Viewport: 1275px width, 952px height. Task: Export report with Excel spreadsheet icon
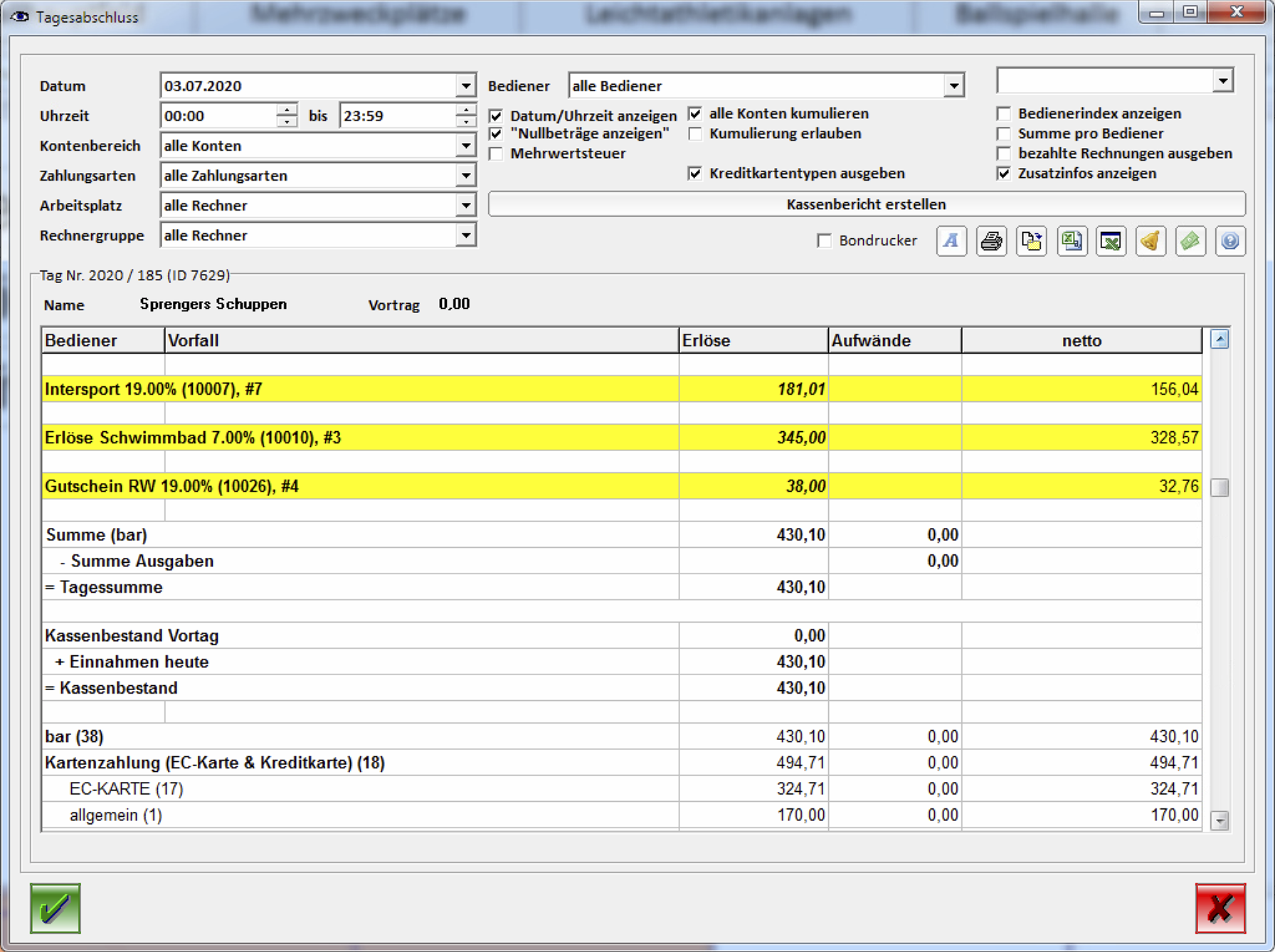(x=1072, y=241)
